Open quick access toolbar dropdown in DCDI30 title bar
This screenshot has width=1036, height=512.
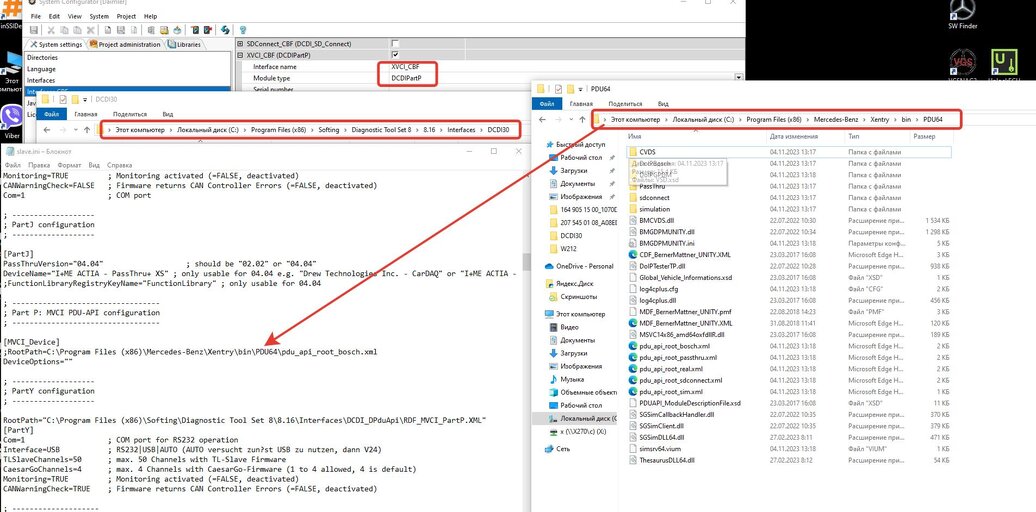coord(86,99)
